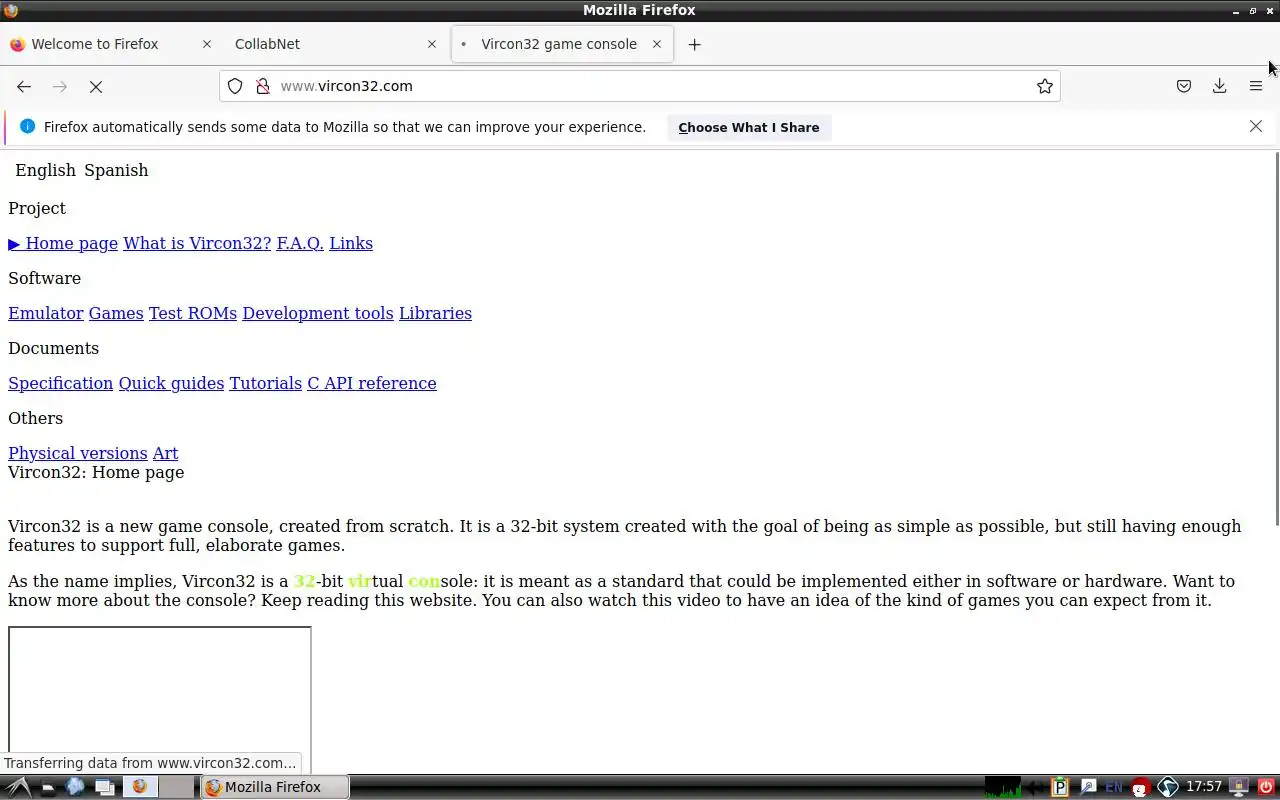The width and height of the screenshot is (1280, 800).
Task: Go to the Emulator page
Action: (x=46, y=313)
